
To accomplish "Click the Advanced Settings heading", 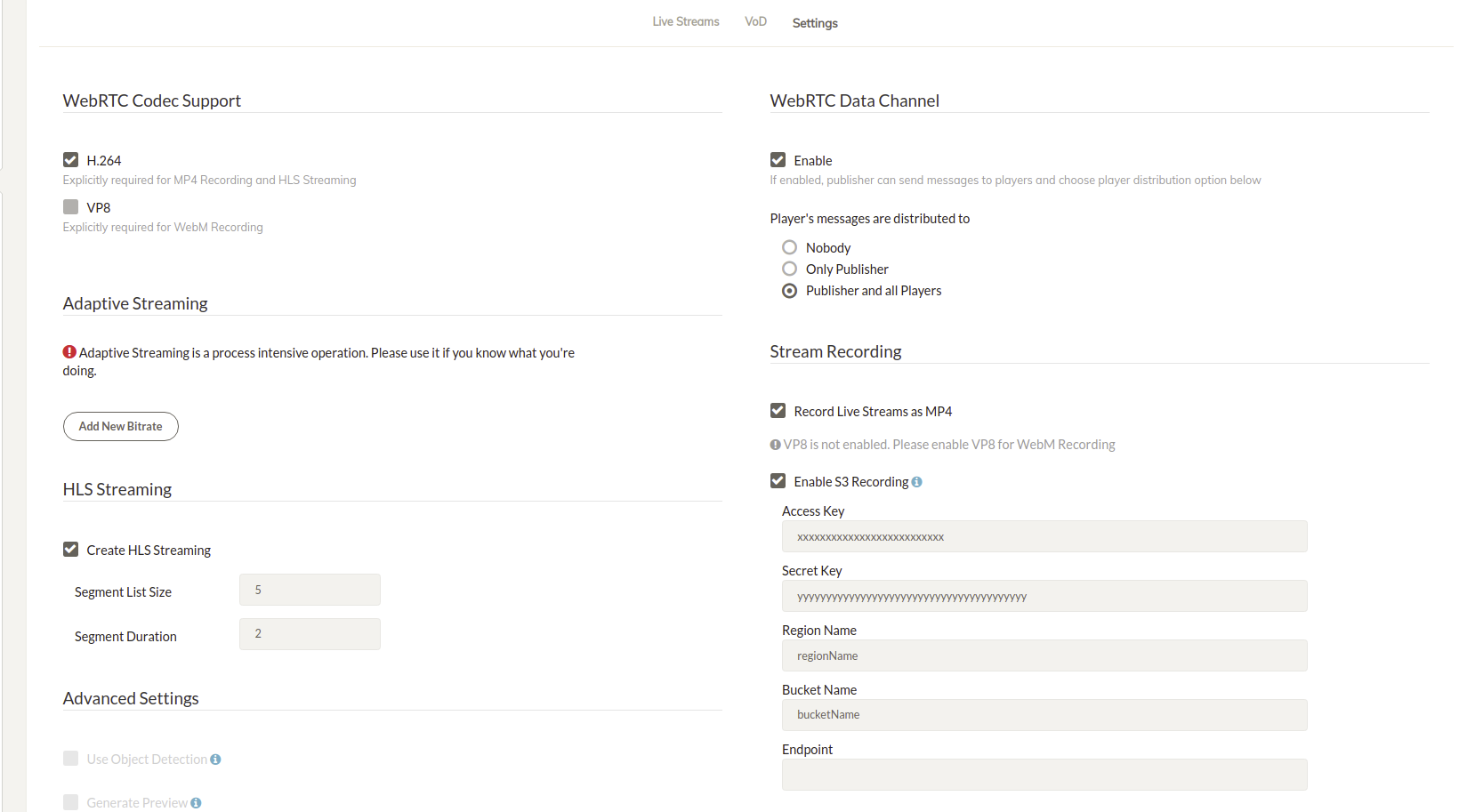I will 131,698.
